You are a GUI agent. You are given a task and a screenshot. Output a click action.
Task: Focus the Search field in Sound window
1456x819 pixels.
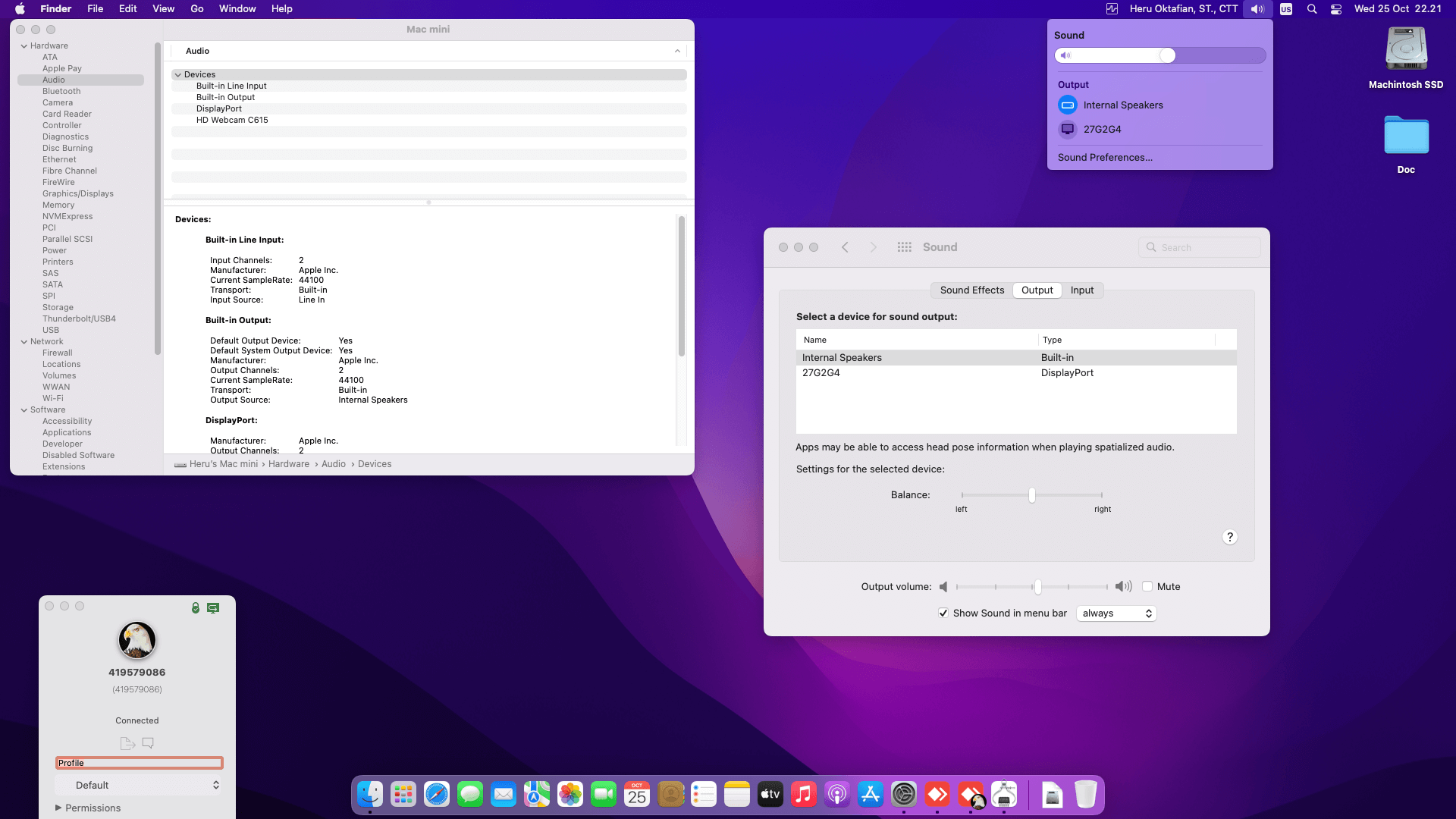coord(1200,247)
